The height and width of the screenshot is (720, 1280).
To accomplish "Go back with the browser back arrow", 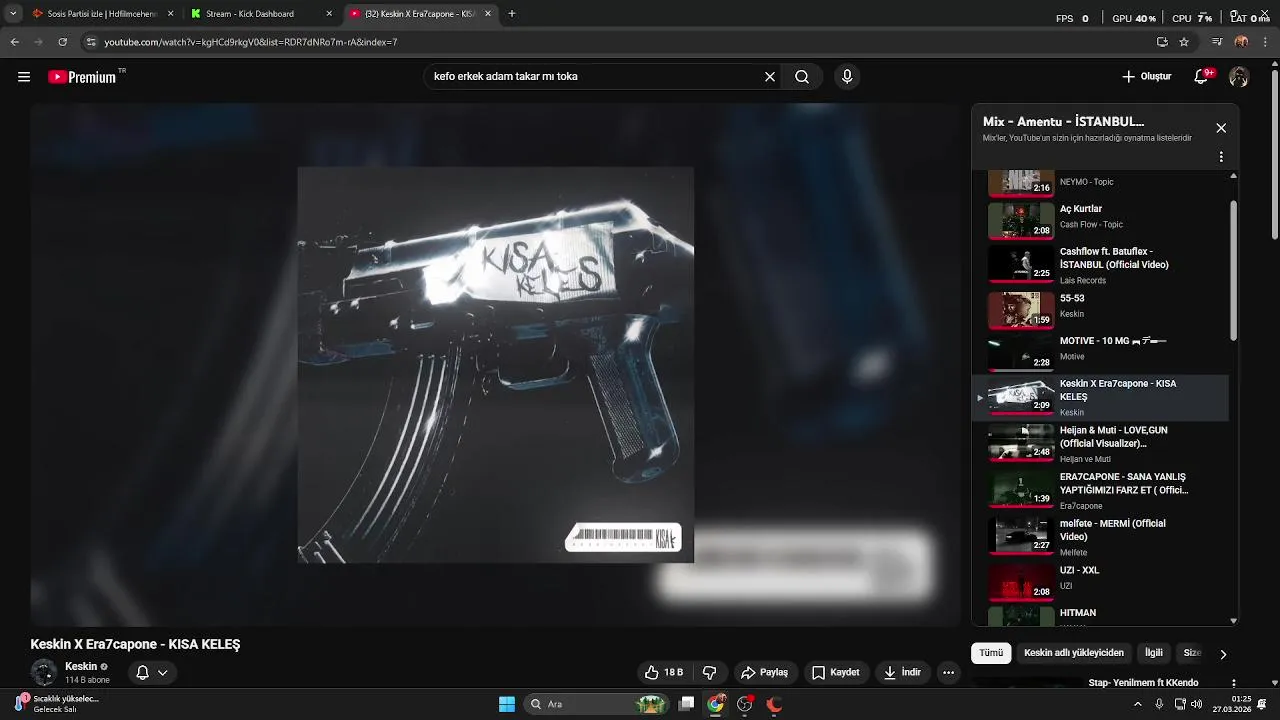I will (x=14, y=42).
